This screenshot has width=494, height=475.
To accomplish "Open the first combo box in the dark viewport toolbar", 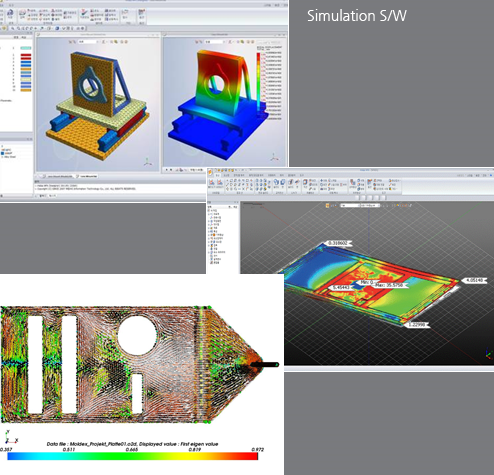I will pos(350,205).
